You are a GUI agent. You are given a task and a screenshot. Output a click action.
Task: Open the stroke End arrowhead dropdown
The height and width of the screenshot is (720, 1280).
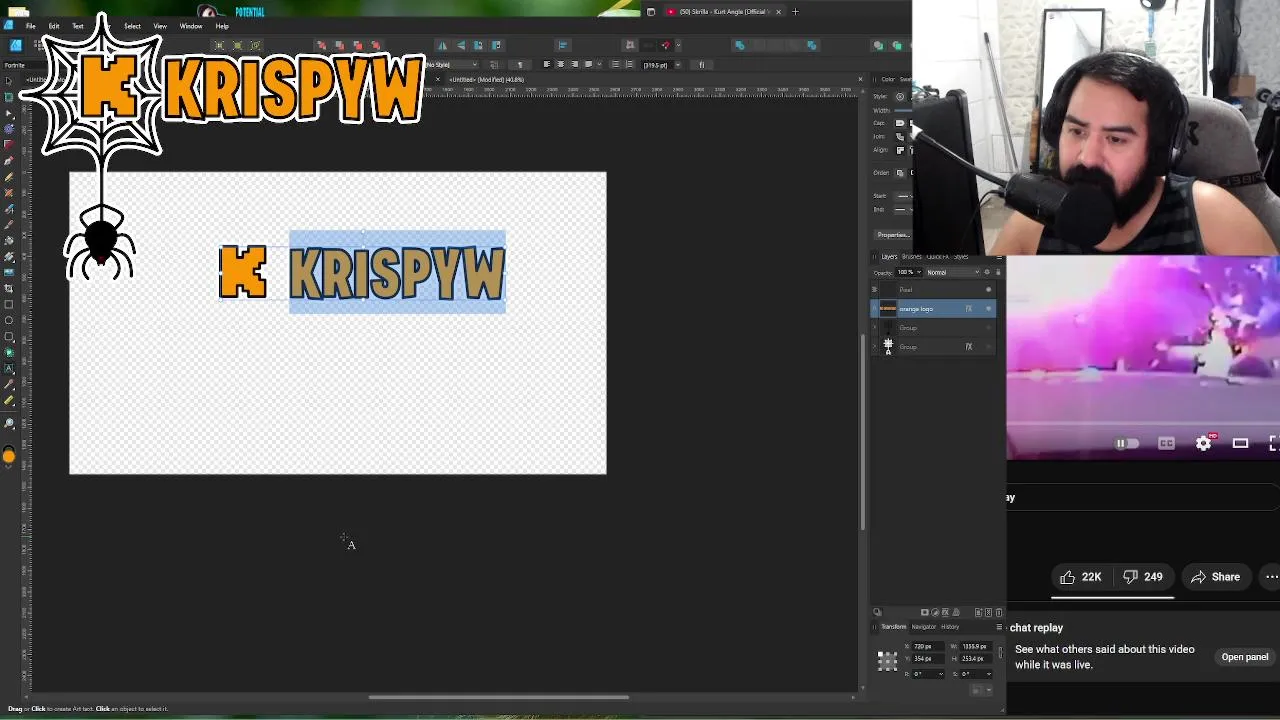pyautogui.click(x=904, y=209)
